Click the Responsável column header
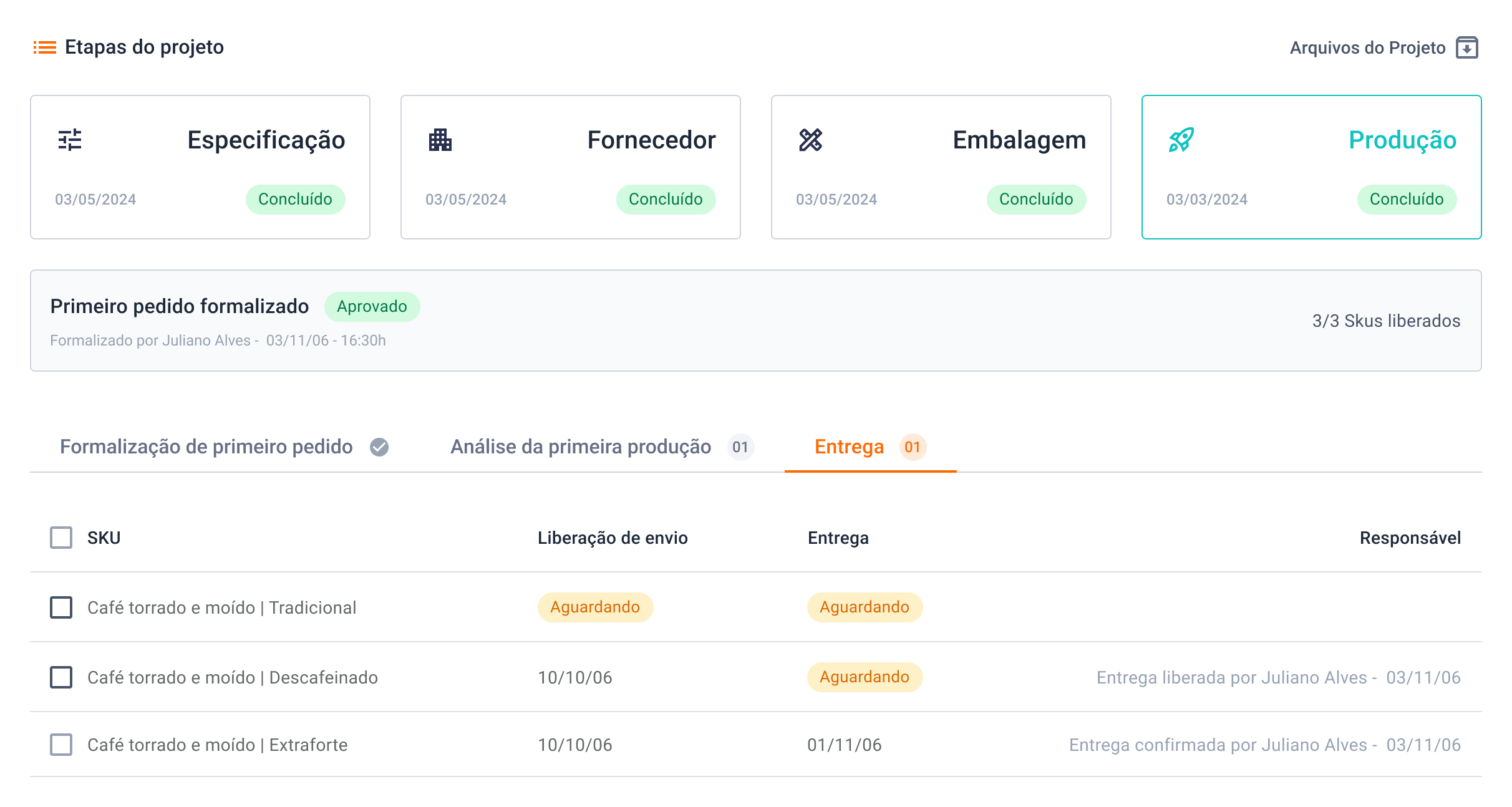Viewport: 1512px width, 807px height. (1410, 538)
